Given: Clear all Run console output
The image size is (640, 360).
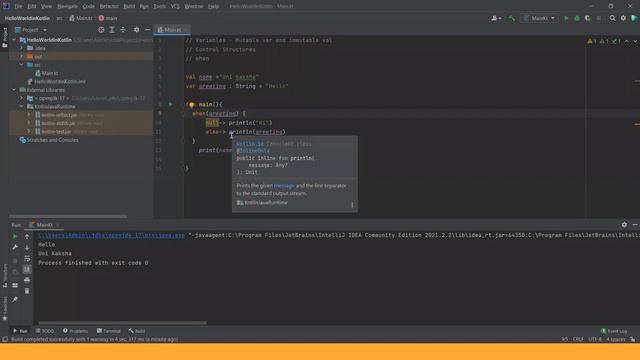Looking at the screenshot, I should point(27,291).
